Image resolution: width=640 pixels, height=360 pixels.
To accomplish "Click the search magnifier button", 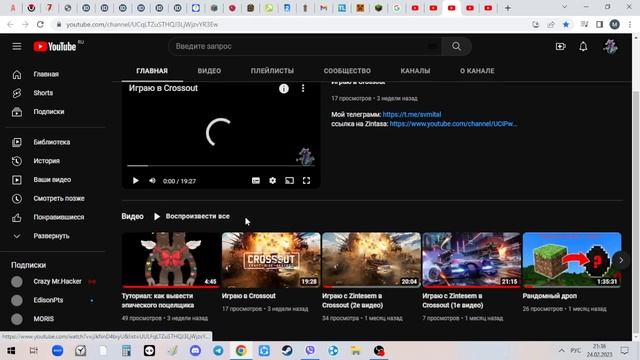I will pos(456,47).
